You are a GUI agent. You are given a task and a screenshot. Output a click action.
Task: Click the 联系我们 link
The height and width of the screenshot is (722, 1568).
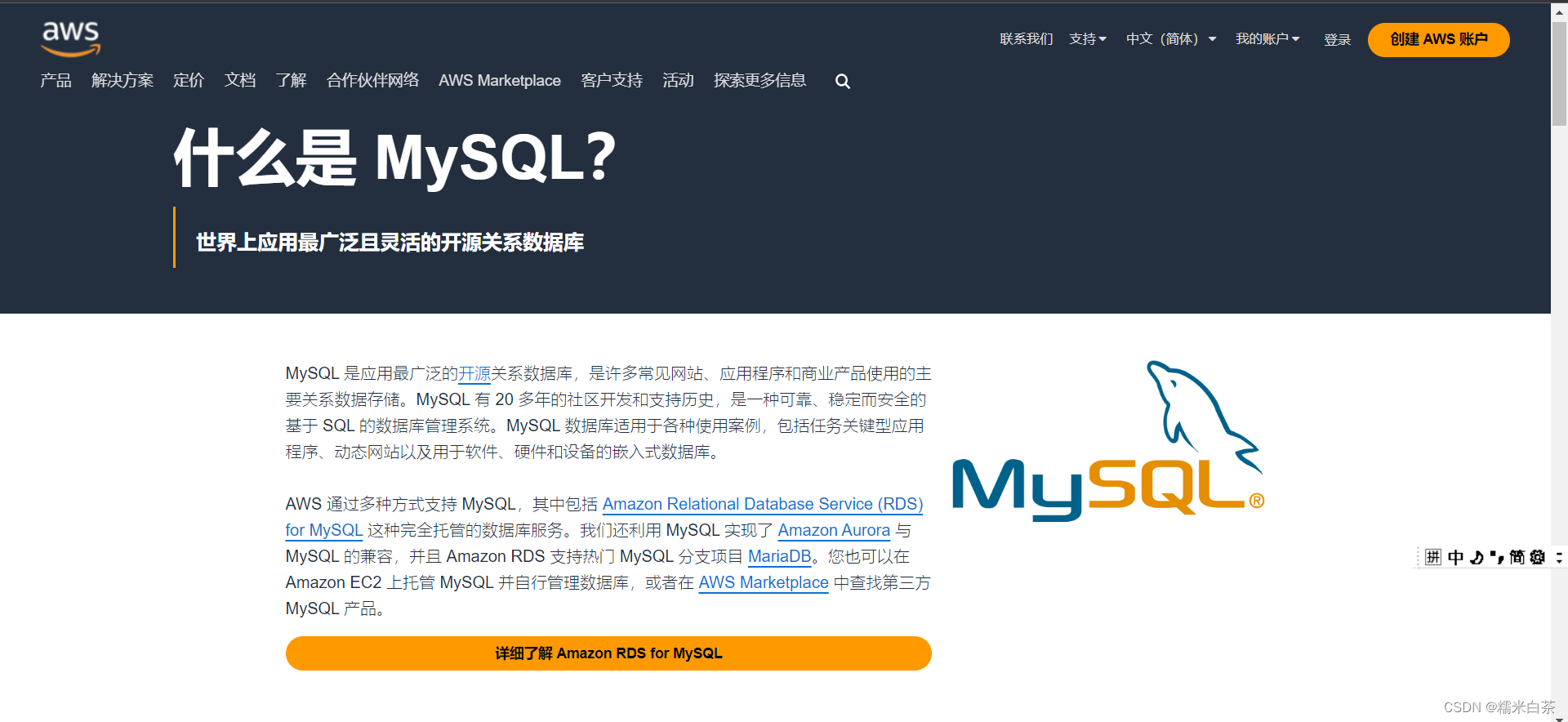click(x=1027, y=39)
